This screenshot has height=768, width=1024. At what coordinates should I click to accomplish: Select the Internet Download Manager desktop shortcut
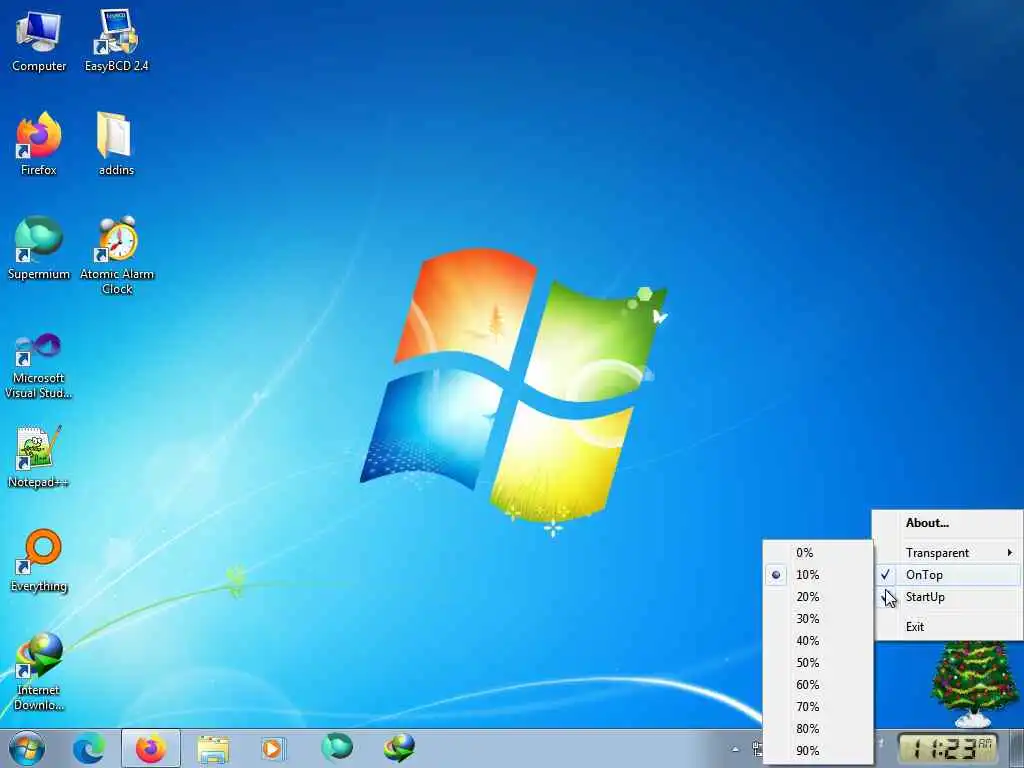click(x=39, y=671)
